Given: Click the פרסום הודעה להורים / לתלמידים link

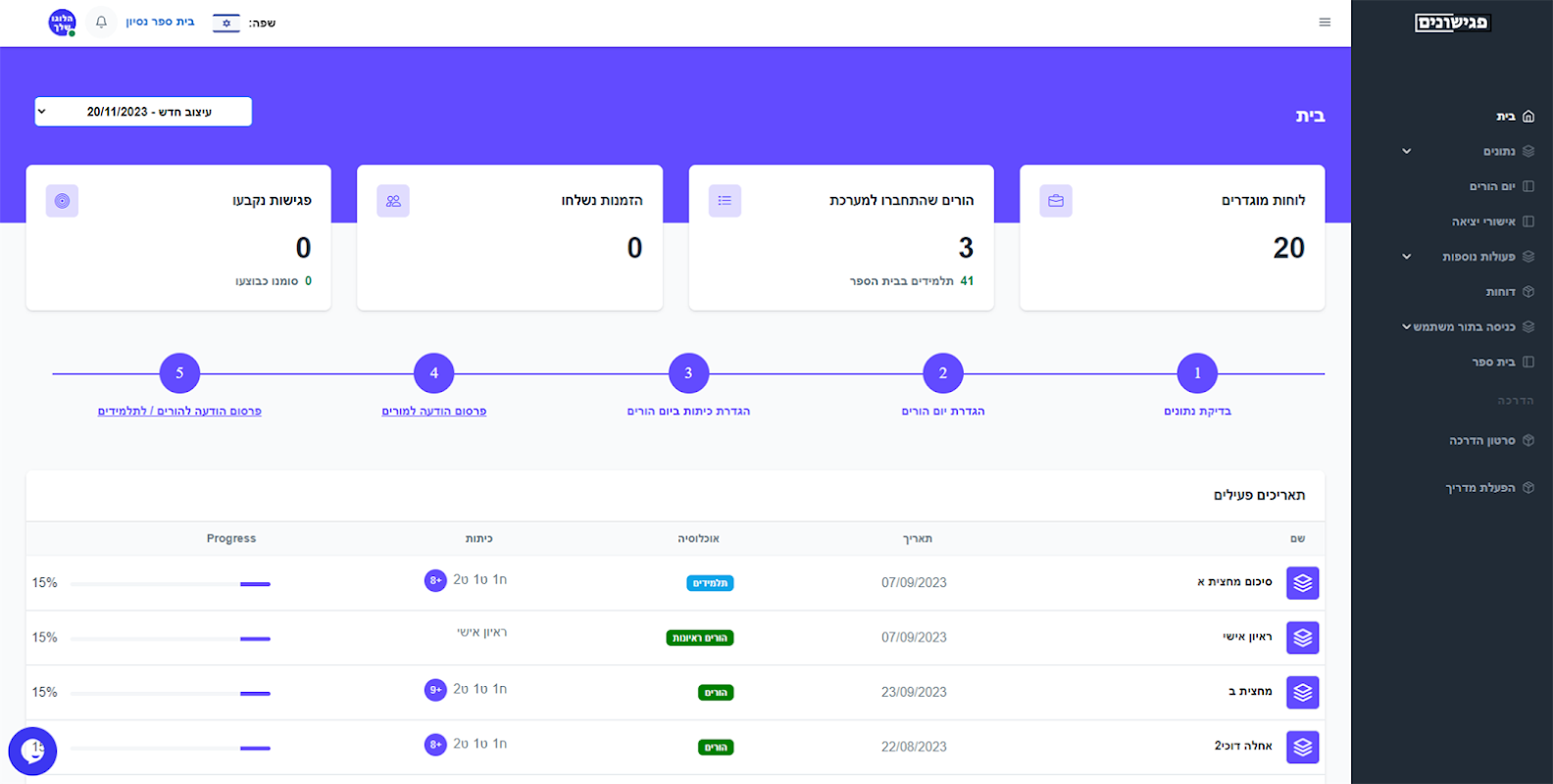Looking at the screenshot, I should pos(179,412).
